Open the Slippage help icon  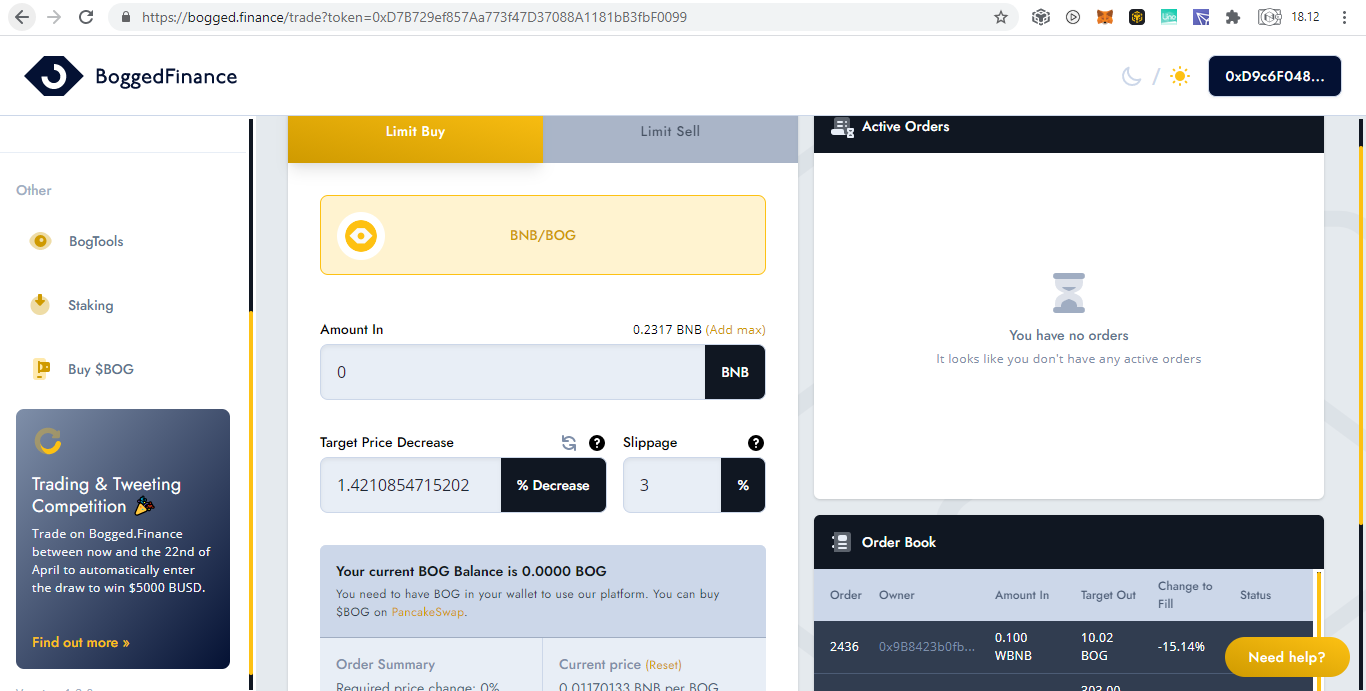[x=756, y=443]
